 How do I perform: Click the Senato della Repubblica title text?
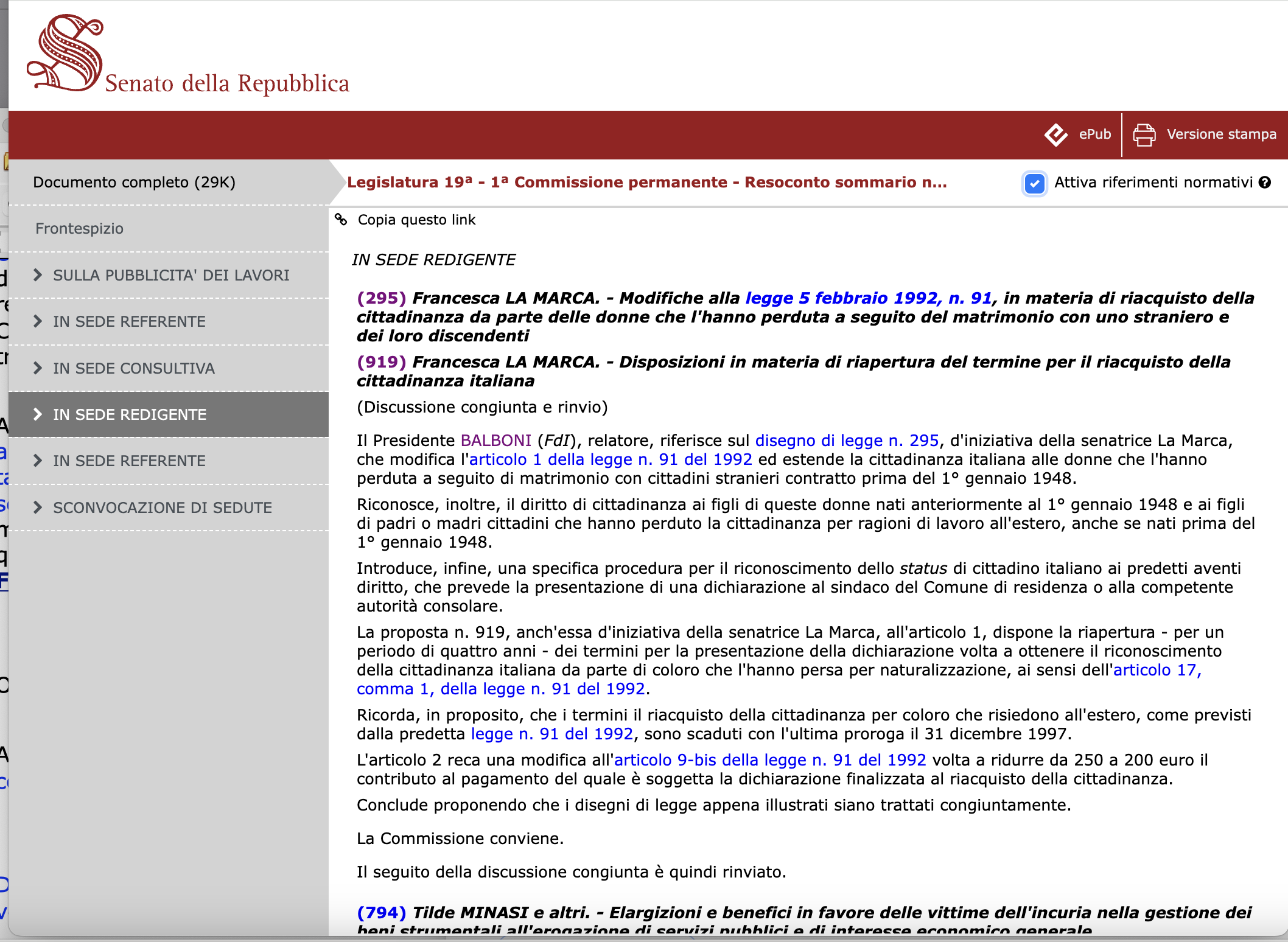227,83
